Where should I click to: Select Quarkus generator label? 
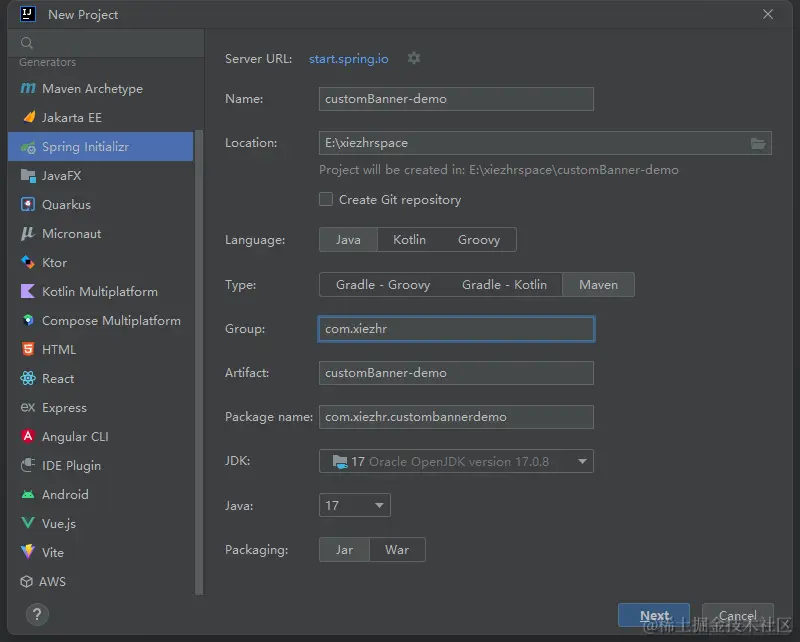pos(66,205)
